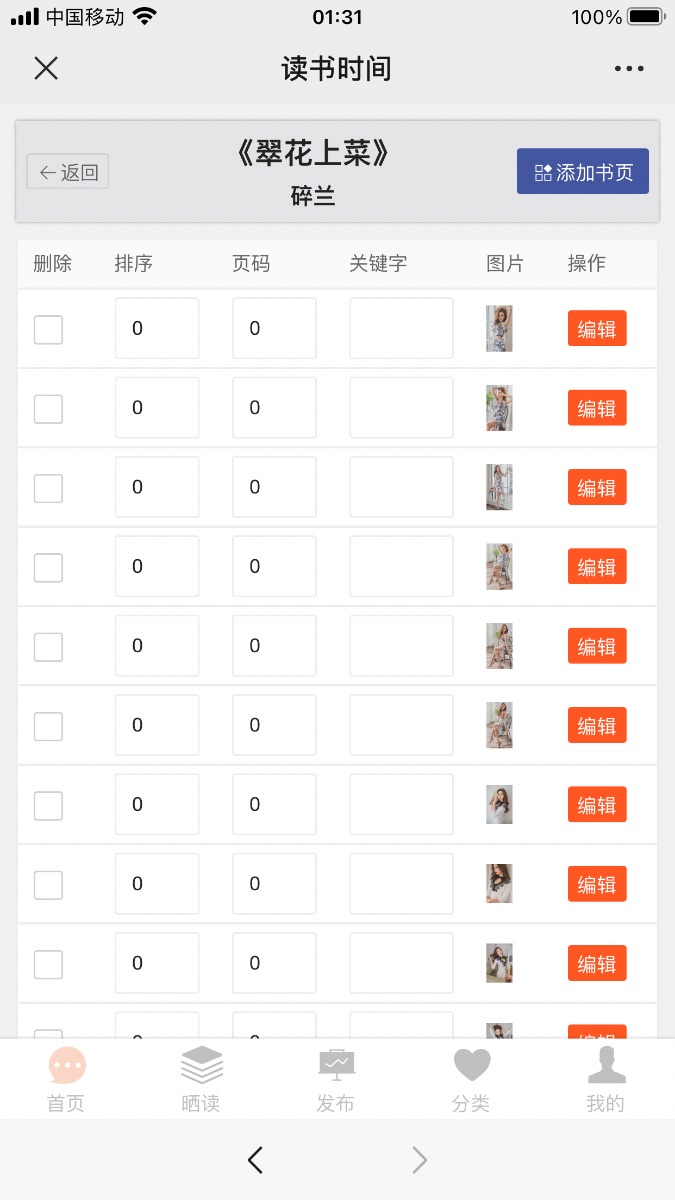Check the delete checkbox in first row

tap(48, 329)
